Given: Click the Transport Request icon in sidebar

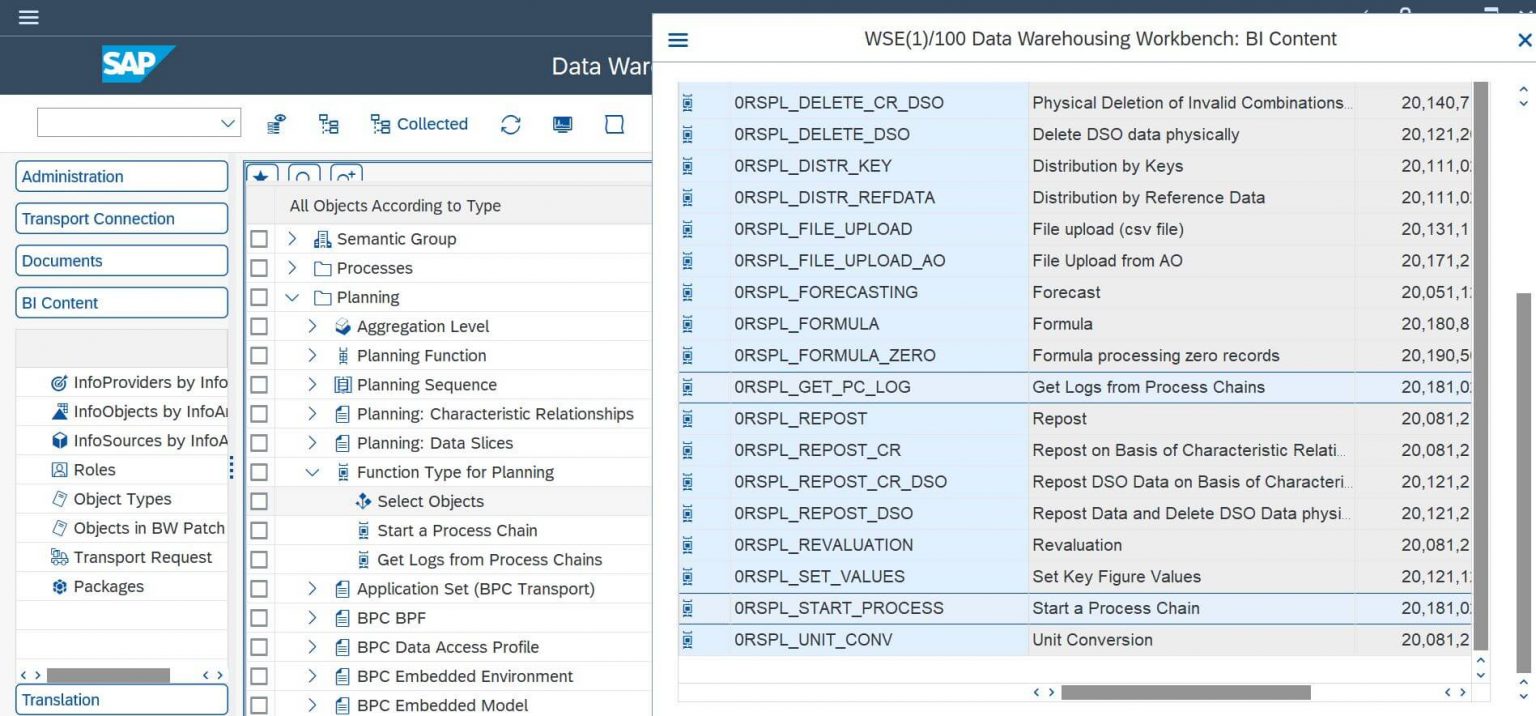Looking at the screenshot, I should coord(59,558).
